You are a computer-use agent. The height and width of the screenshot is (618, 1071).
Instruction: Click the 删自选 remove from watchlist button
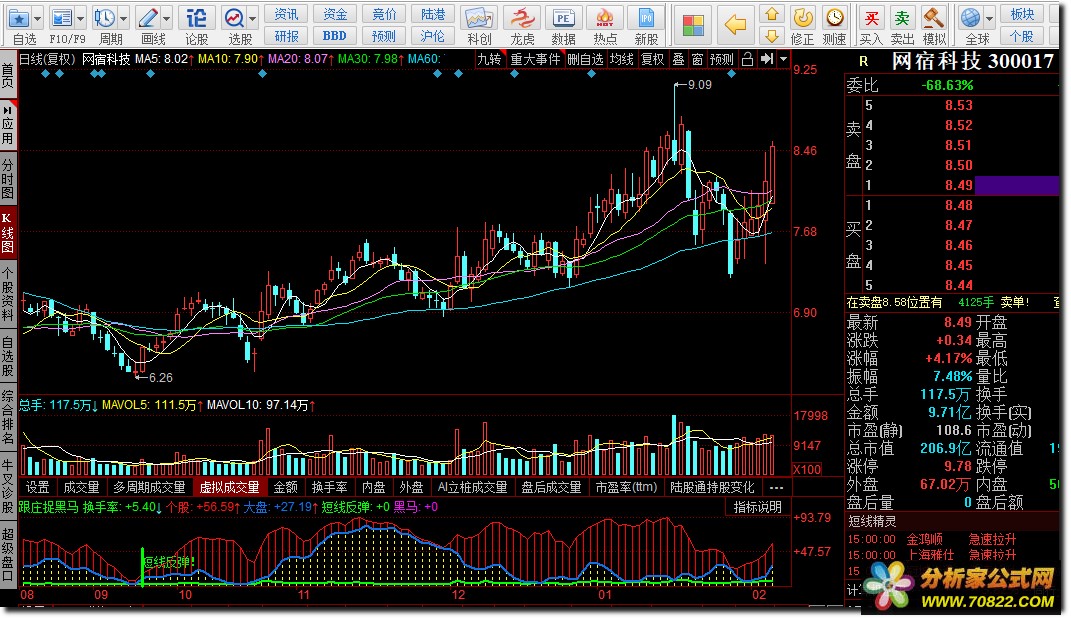[585, 59]
